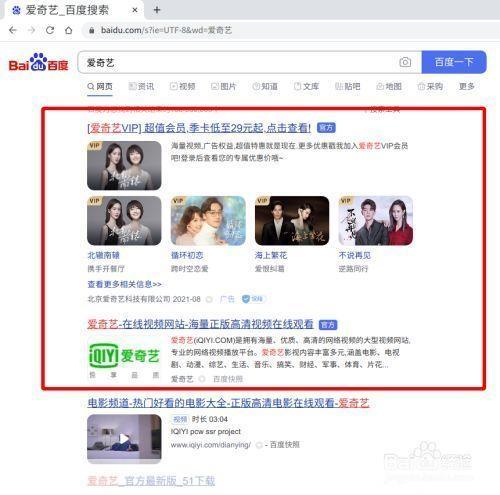Open the 采购 tab
The height and width of the screenshot is (495, 500).
[430, 87]
